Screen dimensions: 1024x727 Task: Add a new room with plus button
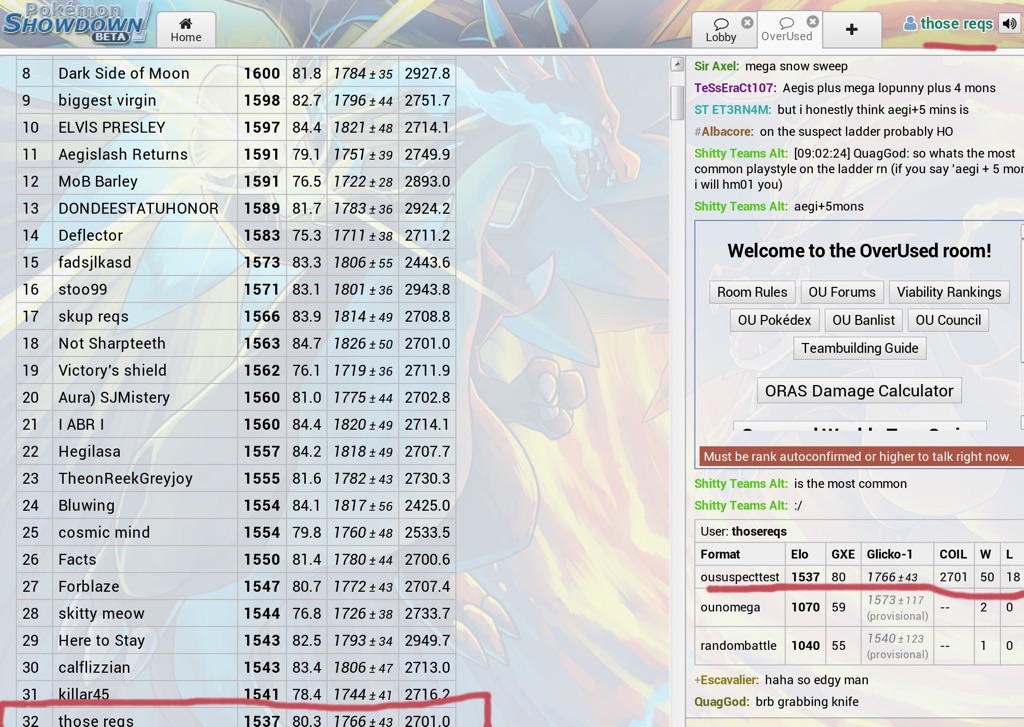pyautogui.click(x=852, y=29)
